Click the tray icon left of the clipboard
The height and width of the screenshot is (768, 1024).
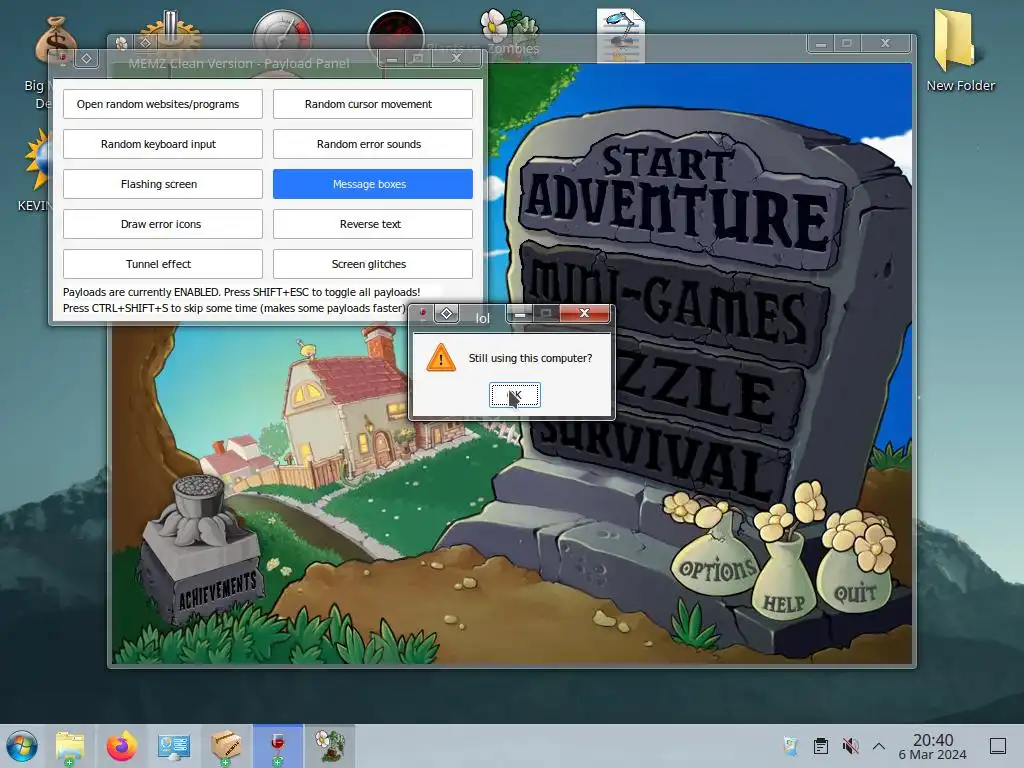(x=791, y=746)
